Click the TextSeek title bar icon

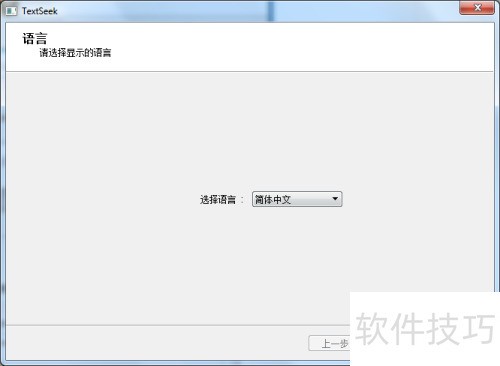[x=11, y=11]
